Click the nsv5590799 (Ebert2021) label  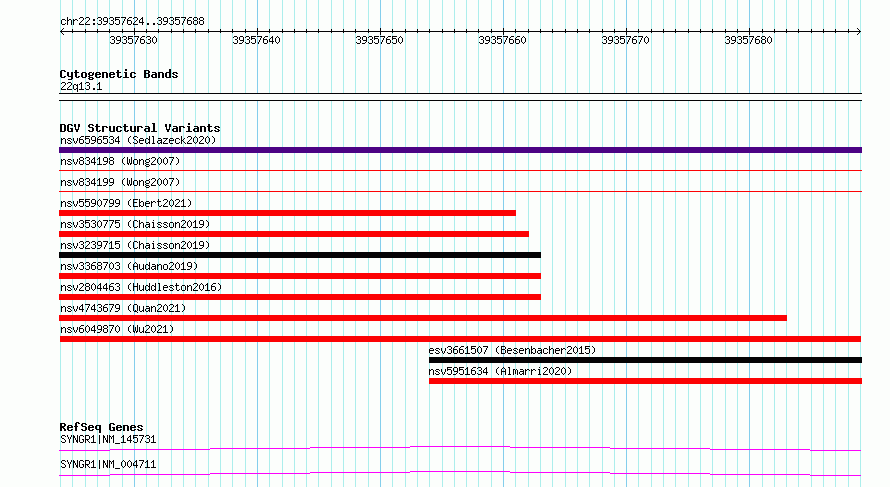126,203
